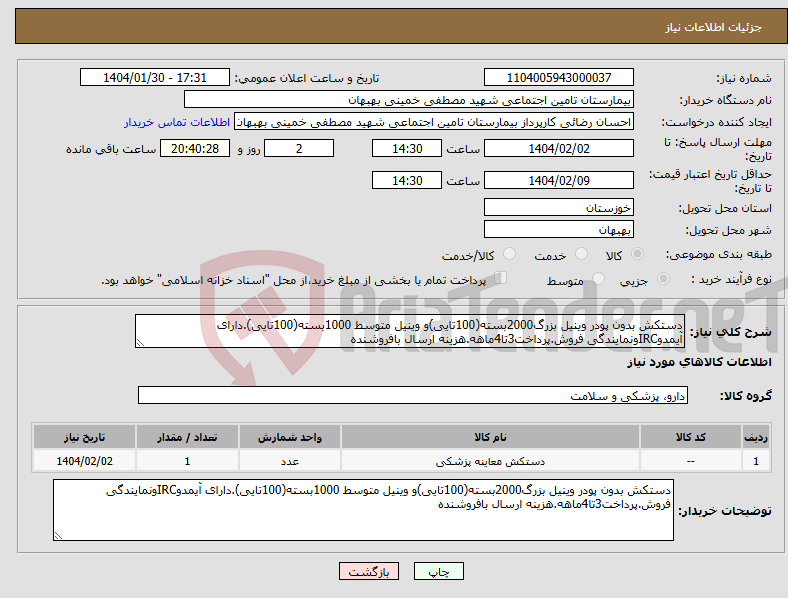Click the price validity time 14:30 field

click(407, 180)
